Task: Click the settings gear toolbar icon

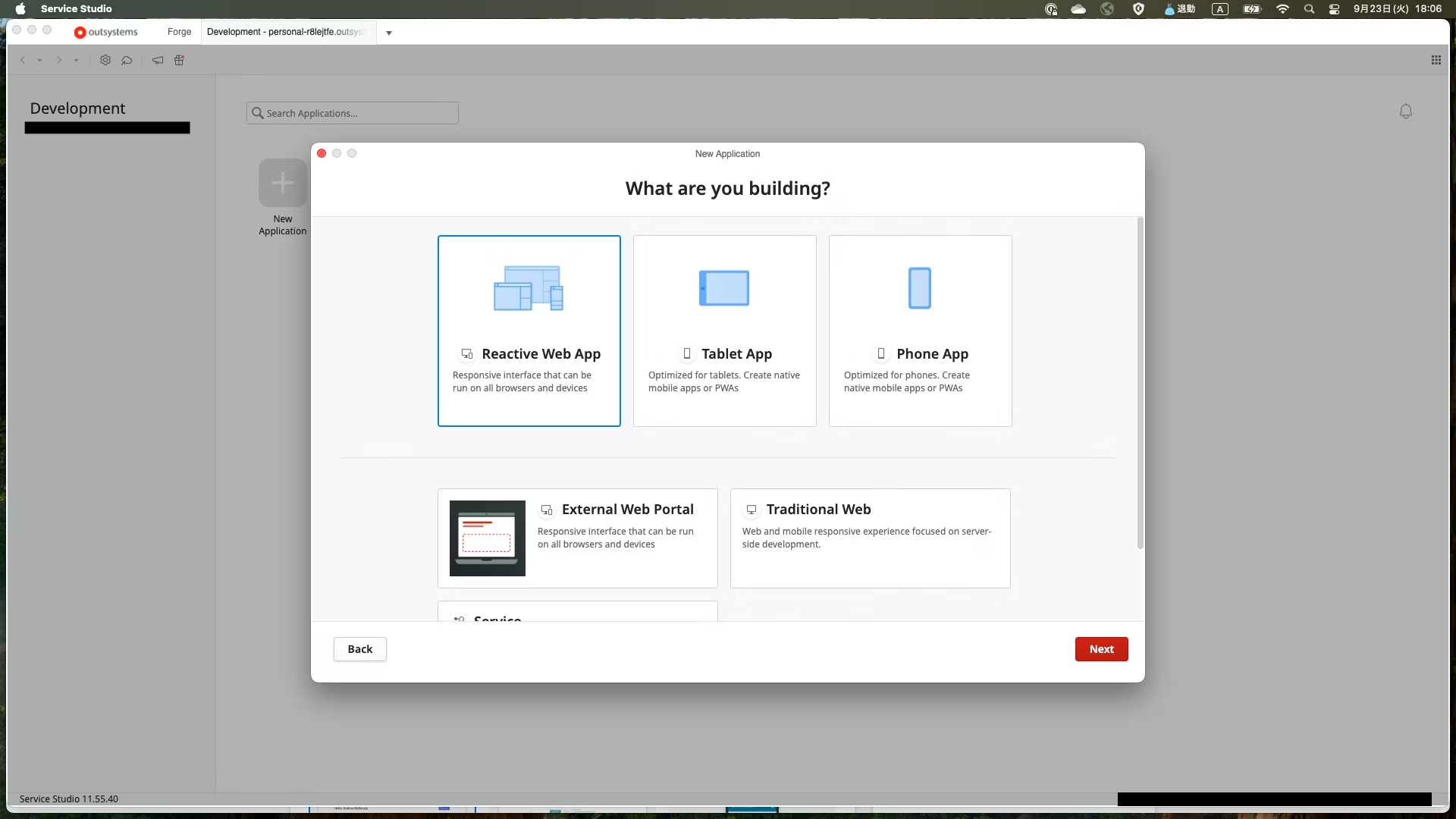Action: pos(105,60)
